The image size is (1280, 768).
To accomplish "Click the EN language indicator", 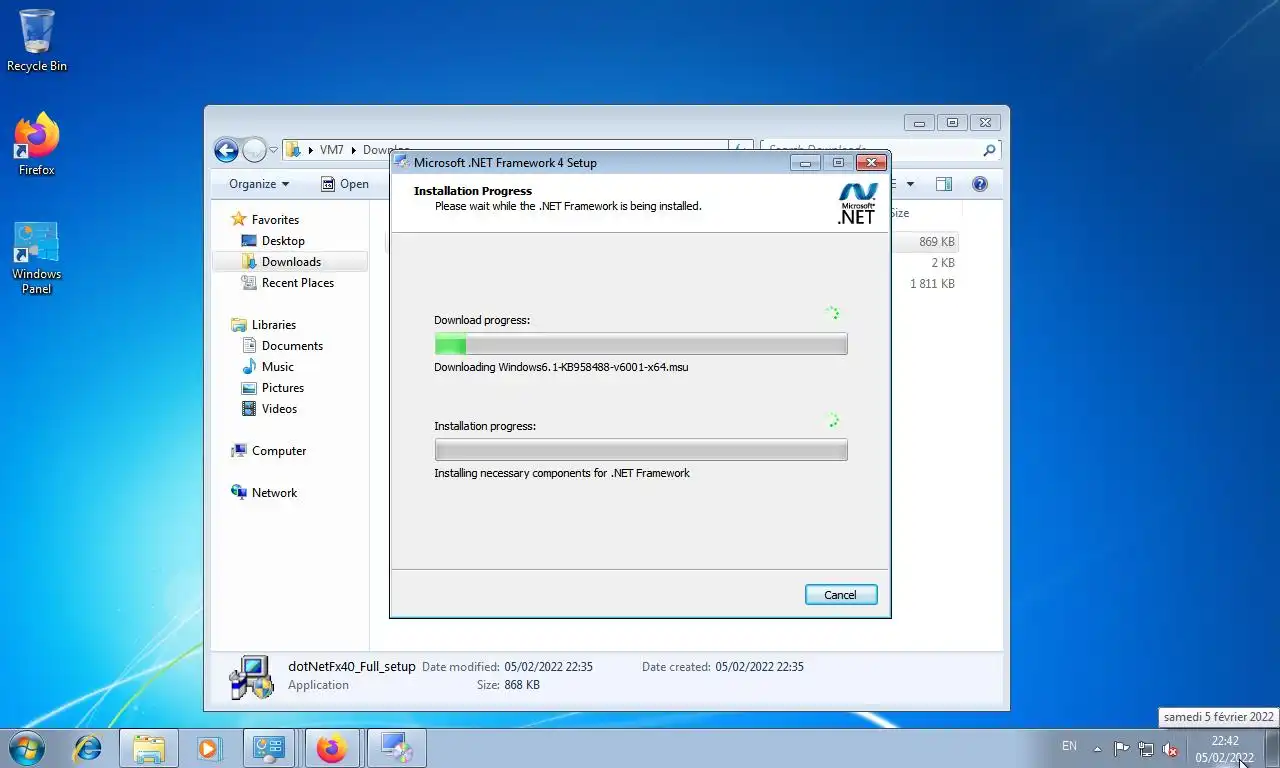I will click(1069, 746).
